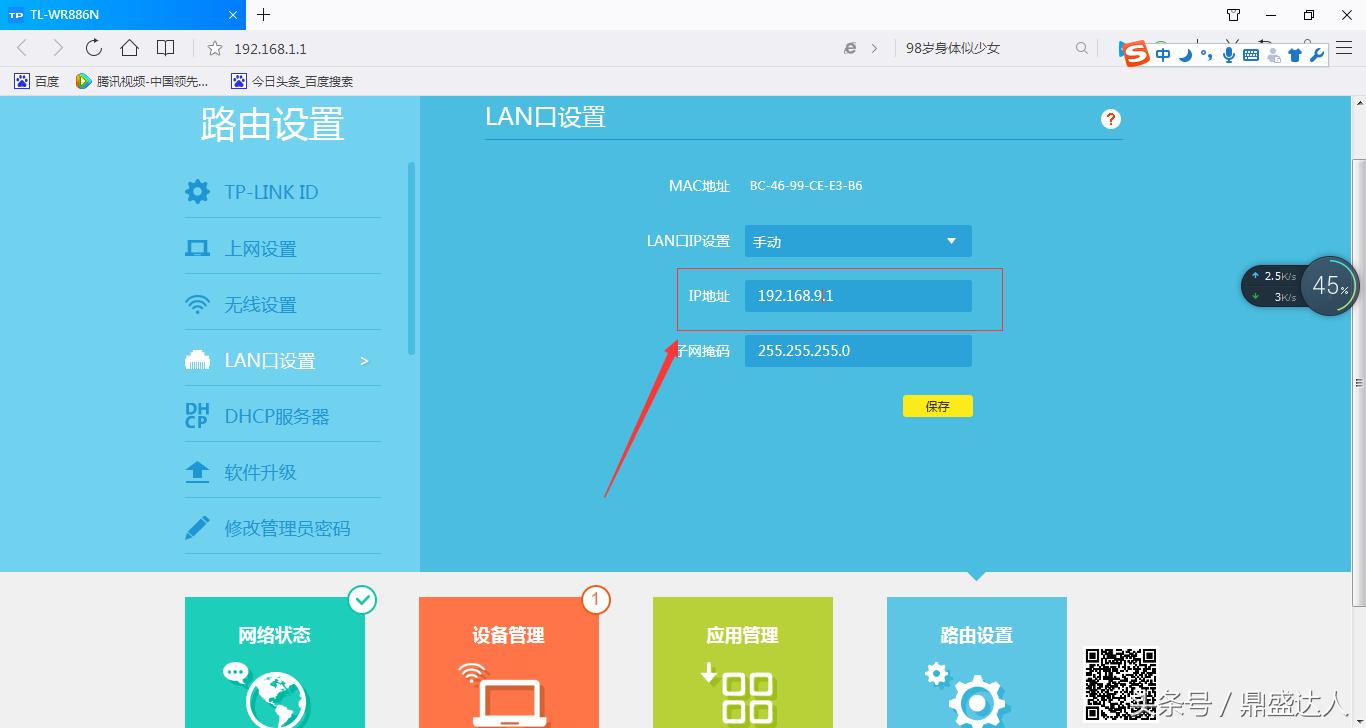This screenshot has height=728, width=1366.
Task: Click the chevron next to IE icon
Action: point(875,48)
